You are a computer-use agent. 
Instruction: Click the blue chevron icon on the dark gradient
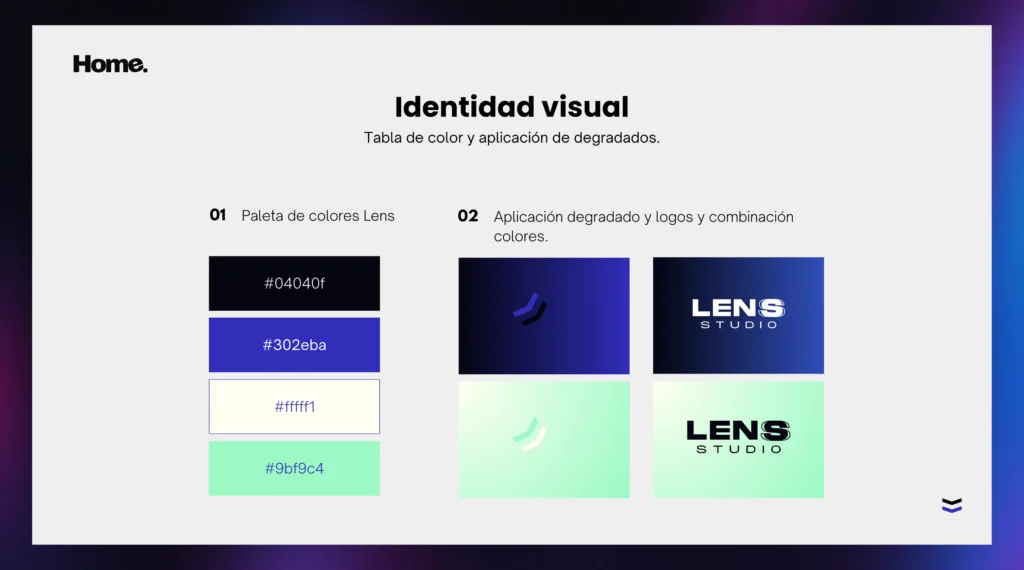[530, 308]
